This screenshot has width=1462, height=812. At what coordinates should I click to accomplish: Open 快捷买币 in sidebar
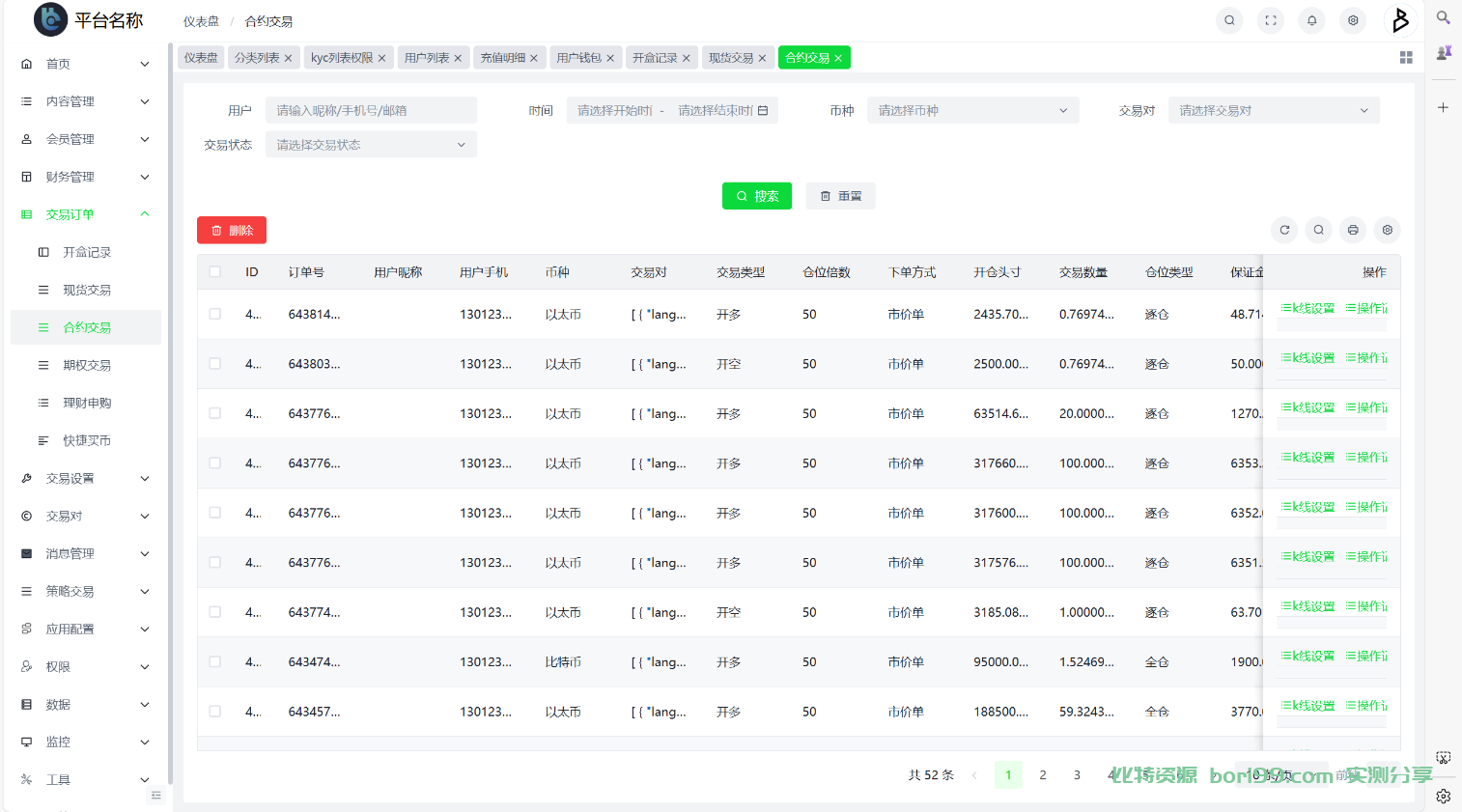86,440
